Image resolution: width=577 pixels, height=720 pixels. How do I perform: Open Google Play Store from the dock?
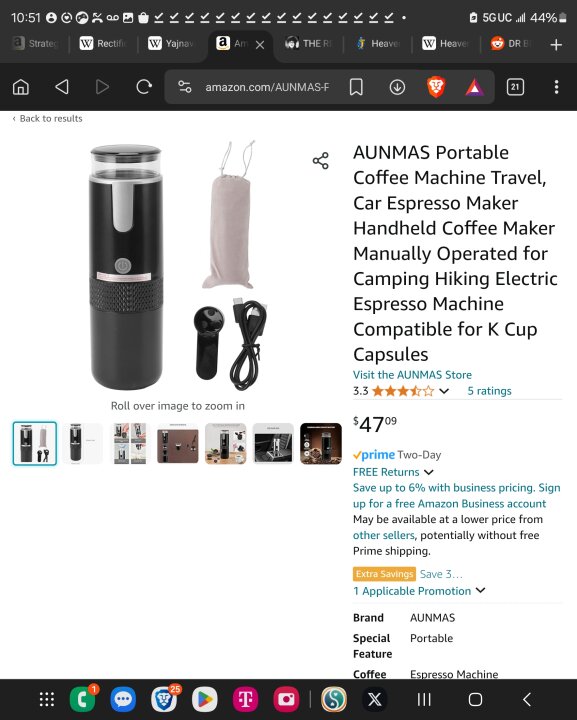point(205,699)
